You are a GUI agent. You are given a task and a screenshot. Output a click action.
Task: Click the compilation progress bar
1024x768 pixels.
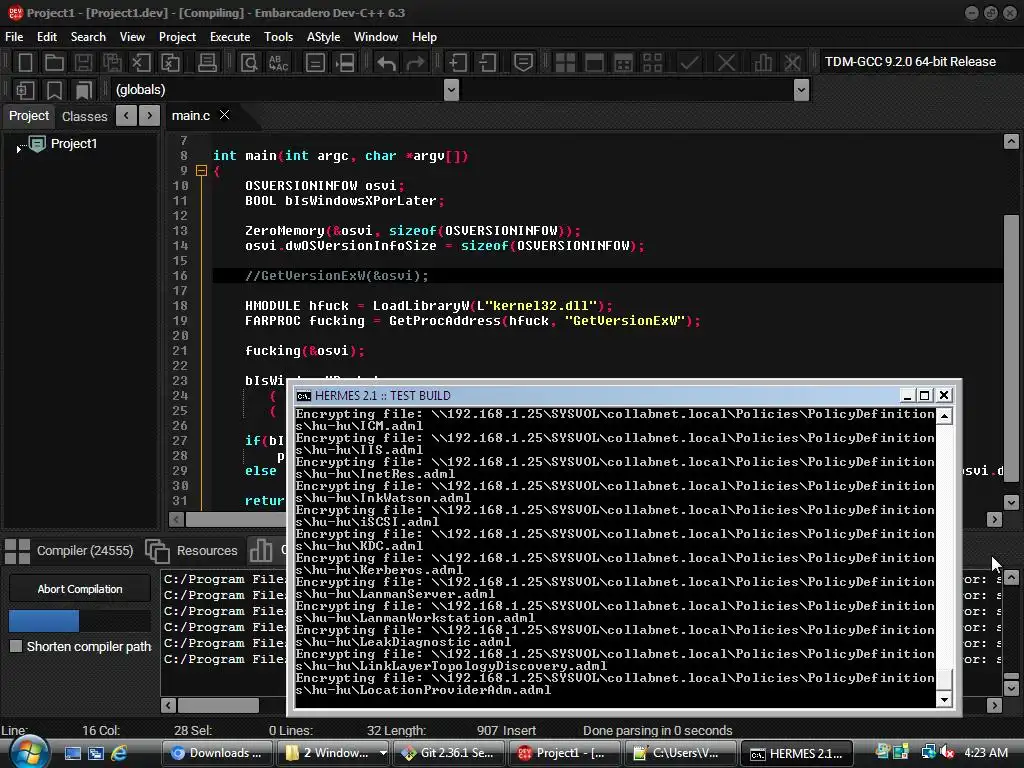[80, 620]
